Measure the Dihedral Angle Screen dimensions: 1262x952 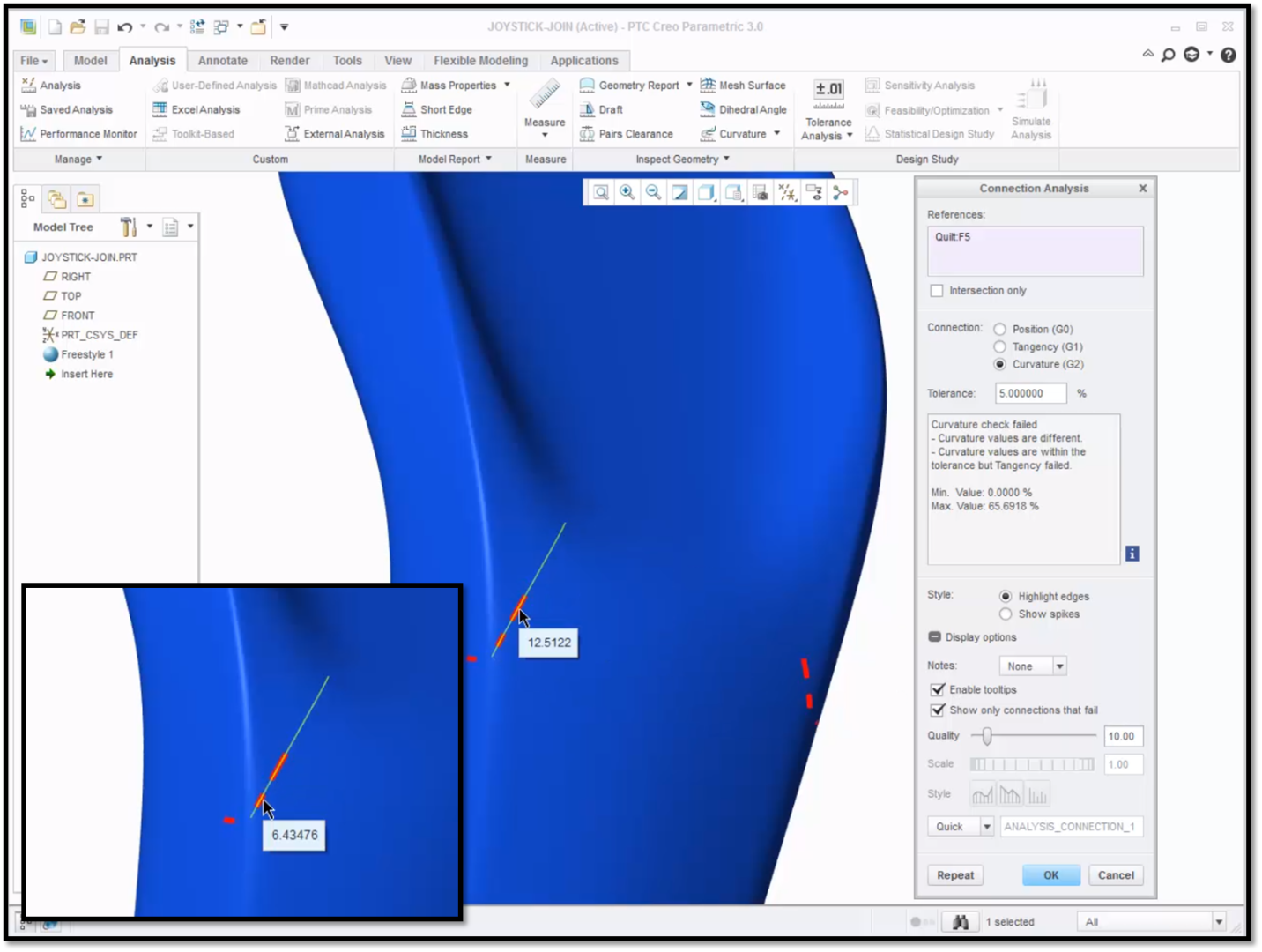click(743, 110)
